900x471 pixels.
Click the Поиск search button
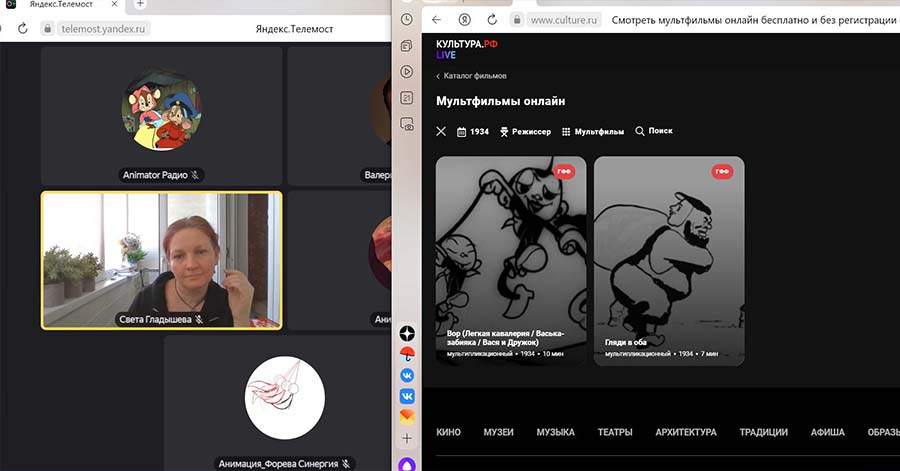click(654, 131)
